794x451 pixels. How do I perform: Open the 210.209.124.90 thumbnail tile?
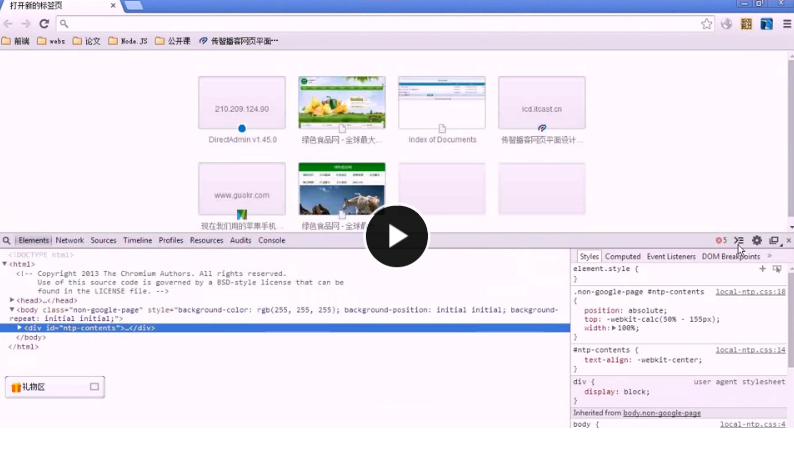point(242,103)
